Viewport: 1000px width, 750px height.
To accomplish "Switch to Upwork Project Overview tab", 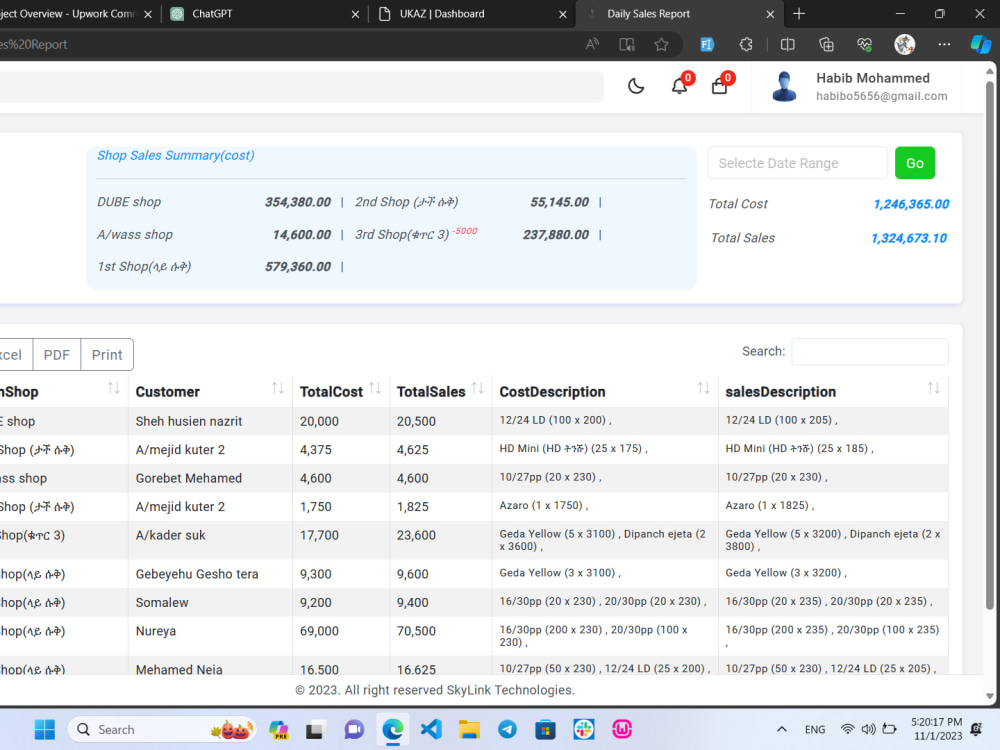I will tap(78, 14).
